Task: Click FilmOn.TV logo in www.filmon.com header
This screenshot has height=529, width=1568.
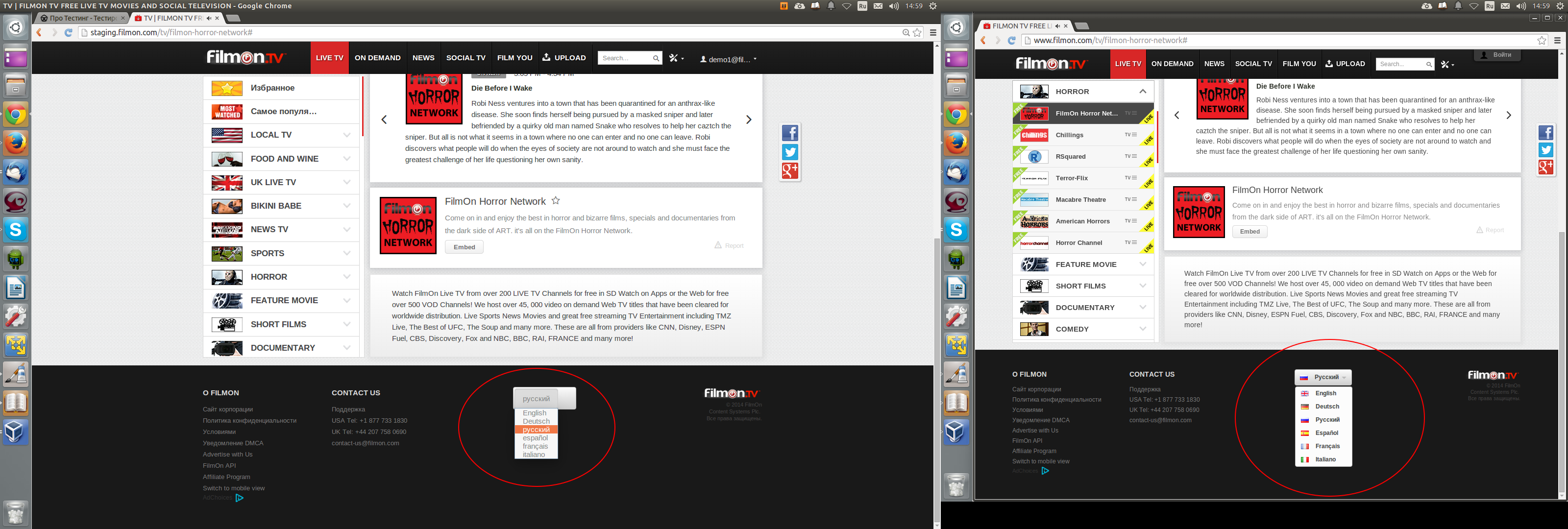Action: [1051, 63]
